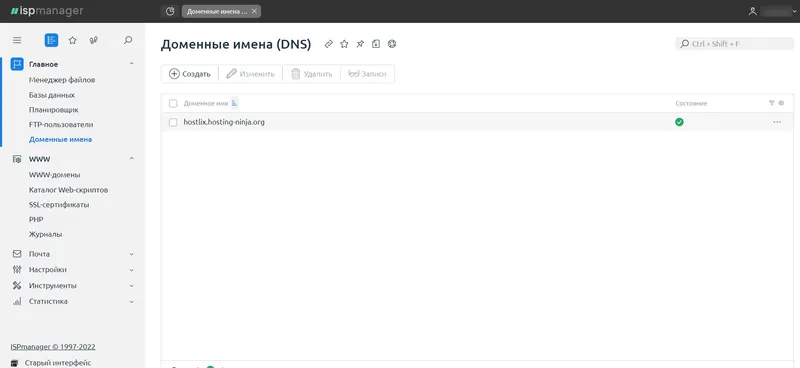800x368 pixels.
Task: Collapse the sidebar with the hamburger icon
Action: (x=17, y=40)
